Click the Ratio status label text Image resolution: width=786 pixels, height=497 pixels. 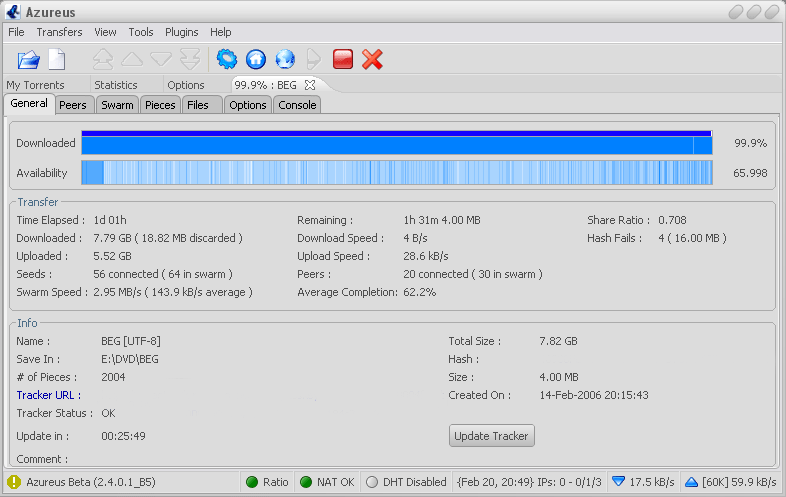(276, 482)
